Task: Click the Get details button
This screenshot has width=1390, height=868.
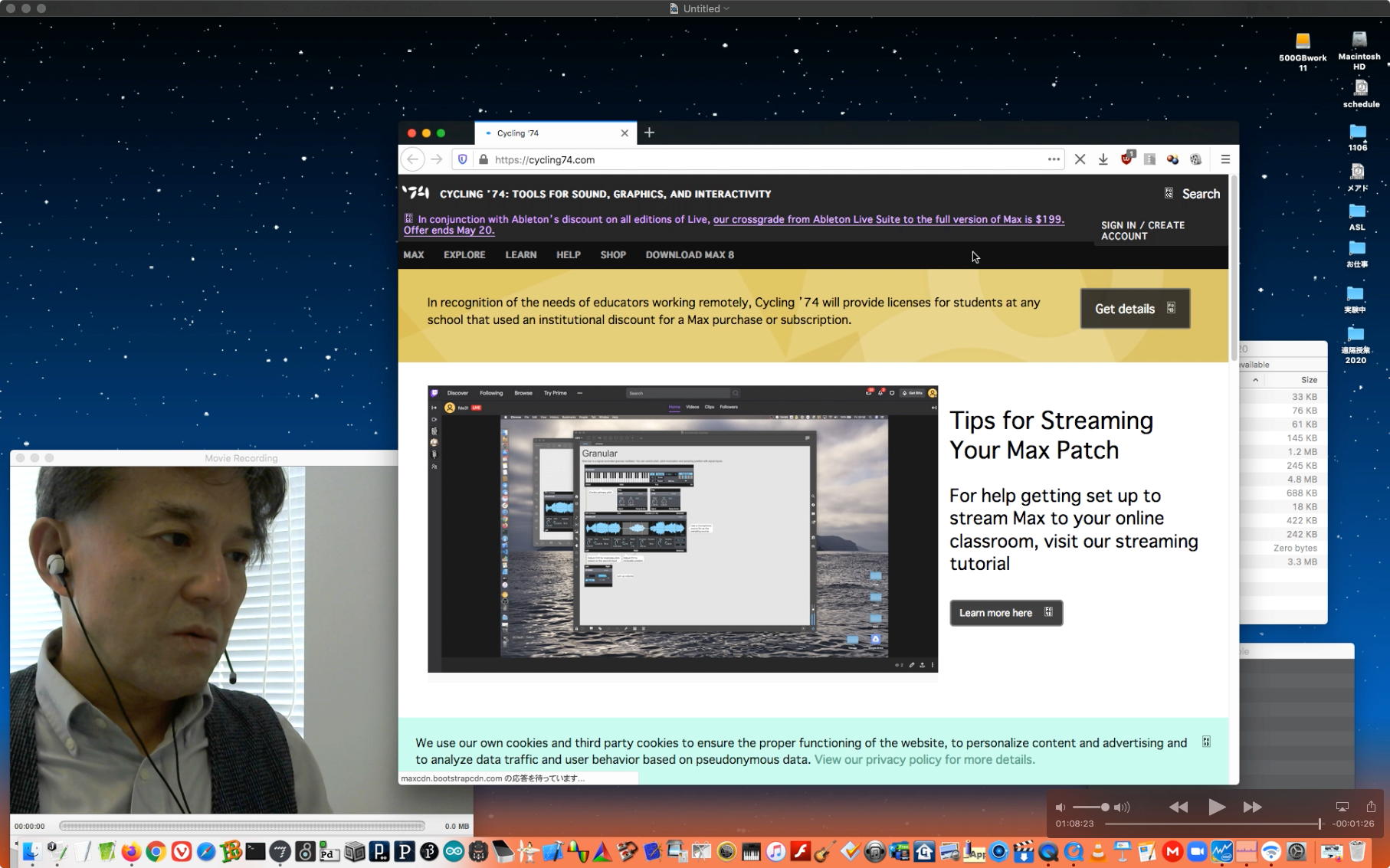Action: [1135, 309]
